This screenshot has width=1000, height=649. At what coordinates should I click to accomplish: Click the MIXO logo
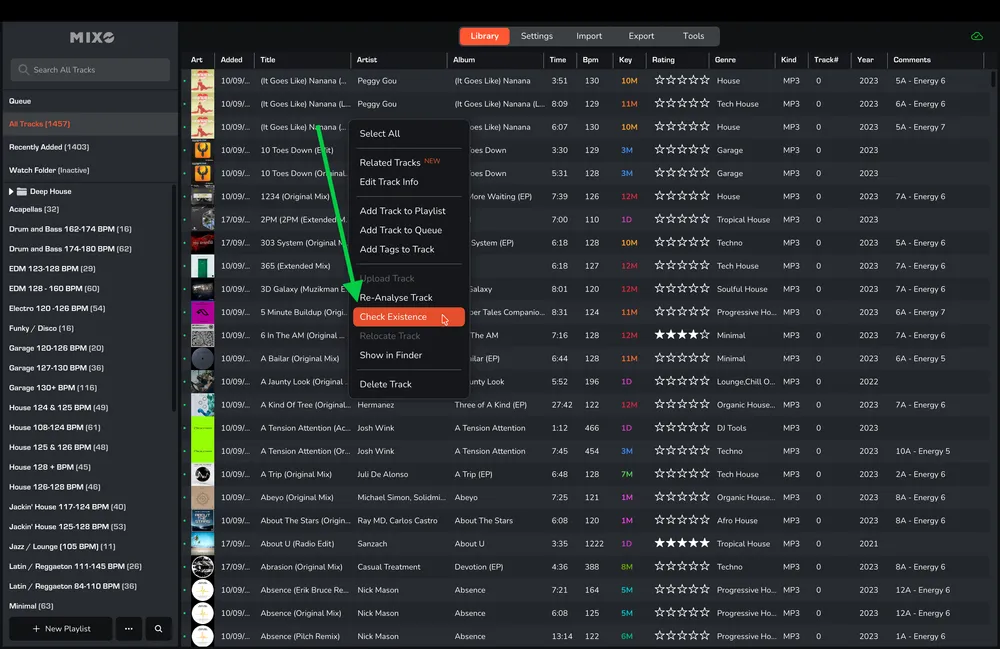pos(92,38)
